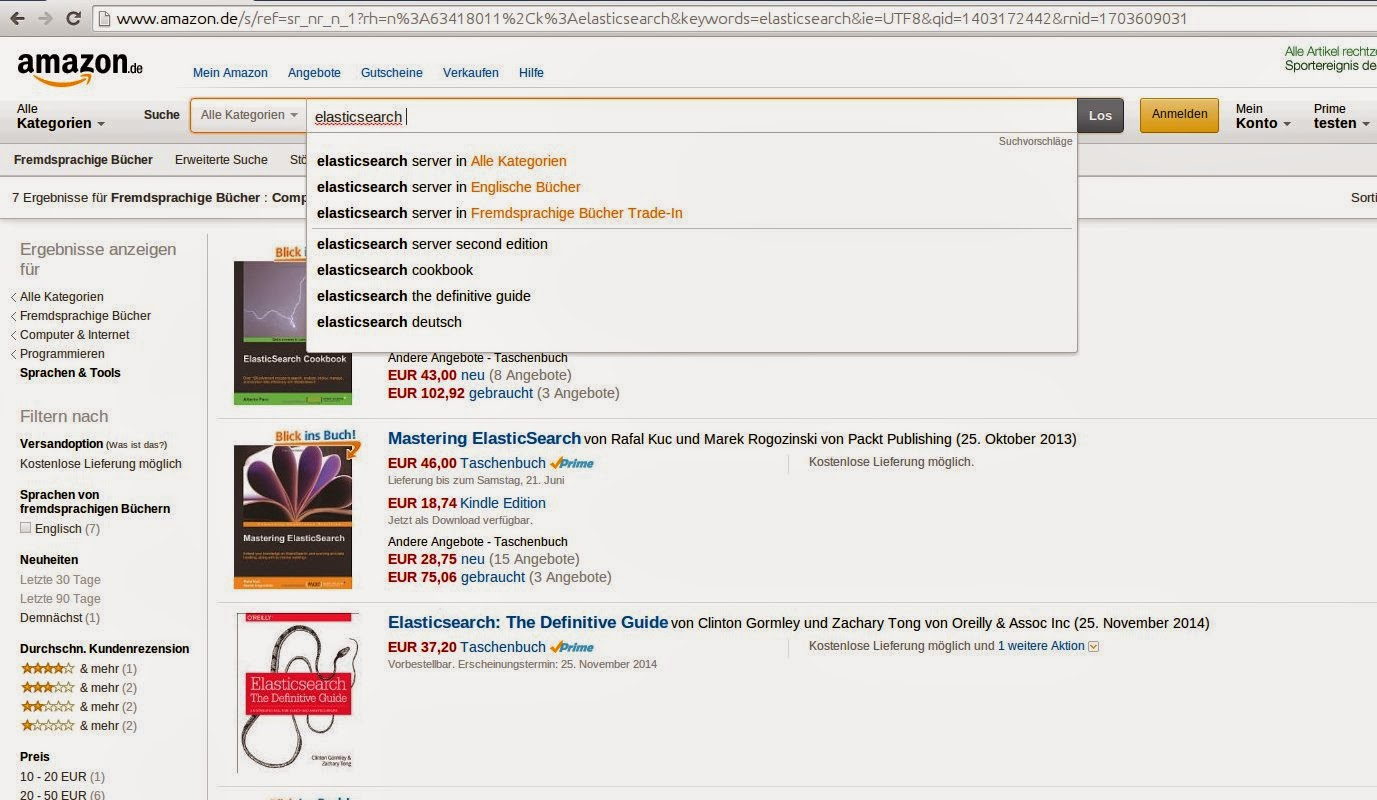
Task: Go to Programmieren in sidebar
Action: [x=62, y=354]
